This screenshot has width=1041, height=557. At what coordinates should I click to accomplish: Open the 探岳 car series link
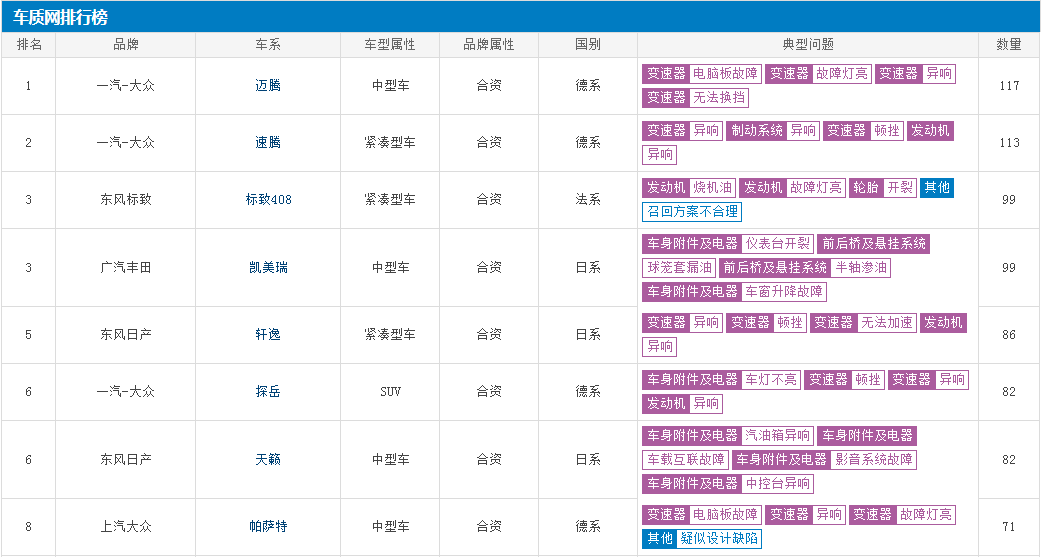point(268,392)
